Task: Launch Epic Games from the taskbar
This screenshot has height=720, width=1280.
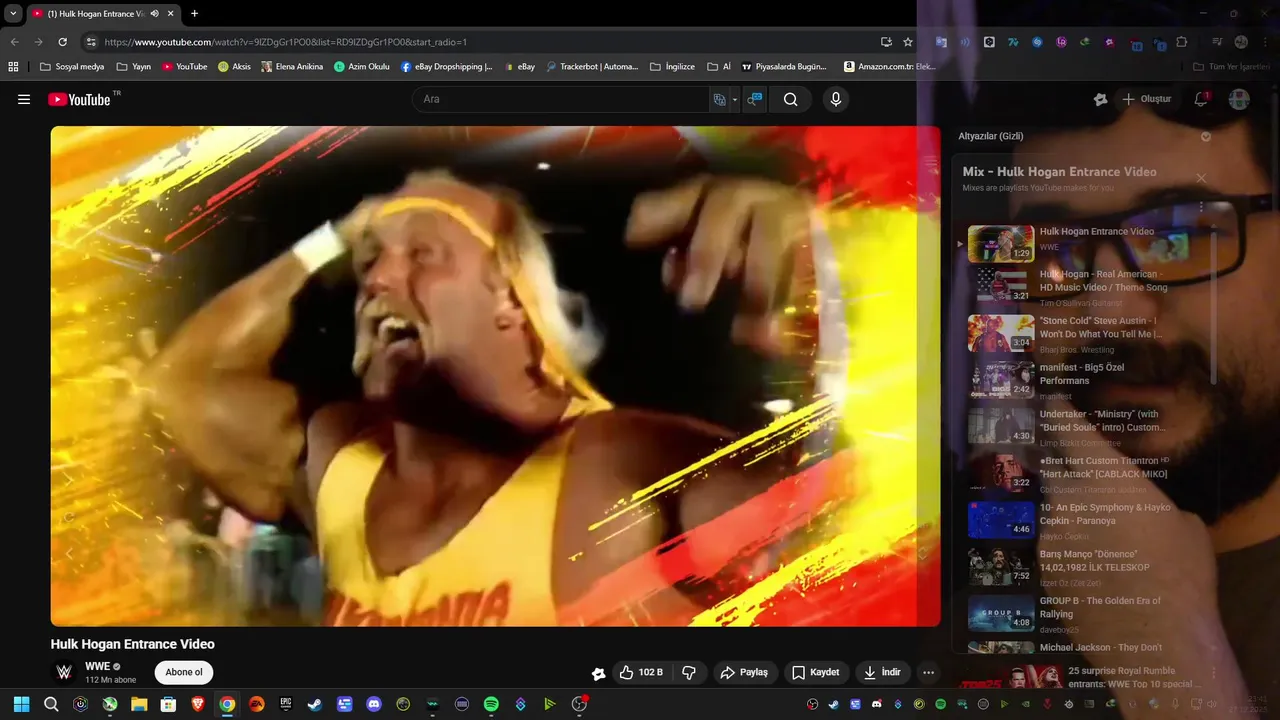Action: coord(286,704)
